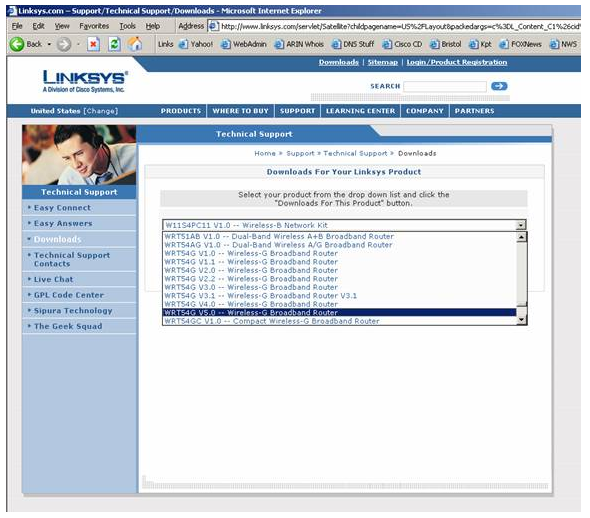Click the blue search Go arrow button
This screenshot has width=590, height=518.
click(499, 86)
